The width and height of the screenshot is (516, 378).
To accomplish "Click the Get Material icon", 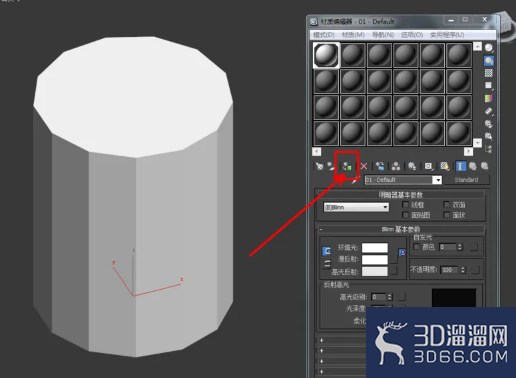I will pos(319,166).
